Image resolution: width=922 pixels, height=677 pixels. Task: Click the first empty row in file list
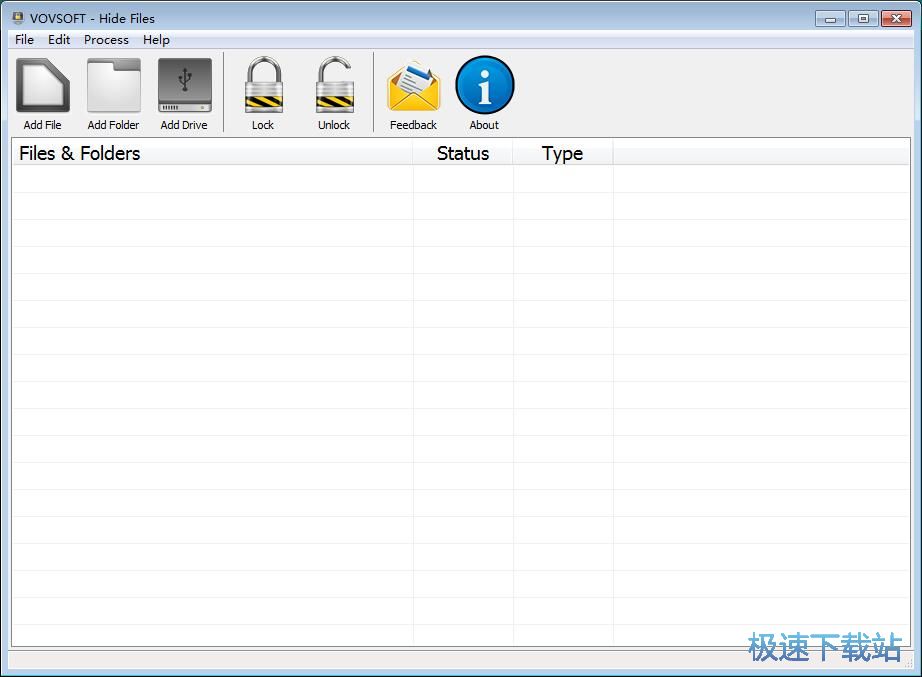coord(212,179)
